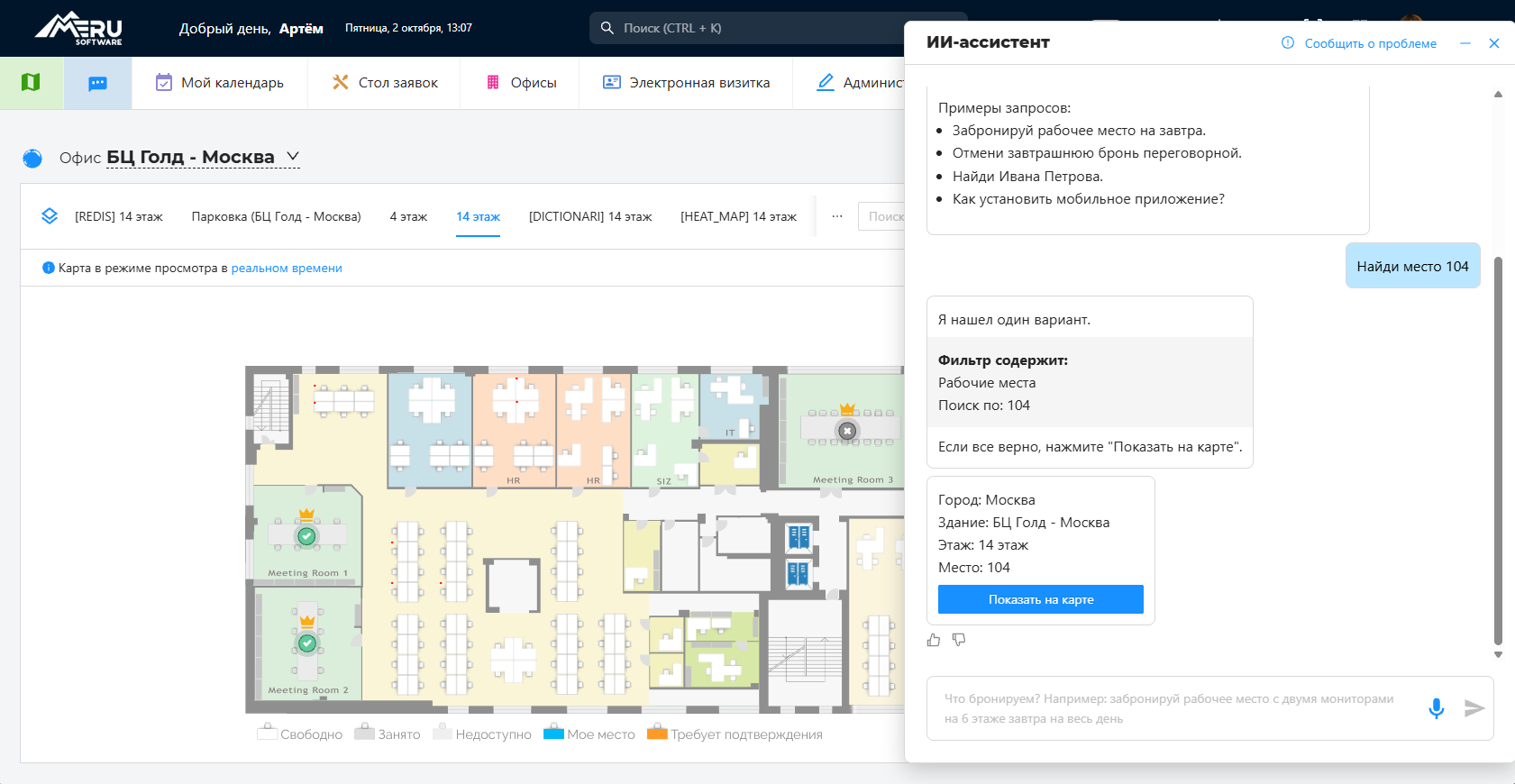Click the Мое место blue legend swatch
Screen dimensions: 1515x784
(x=553, y=732)
